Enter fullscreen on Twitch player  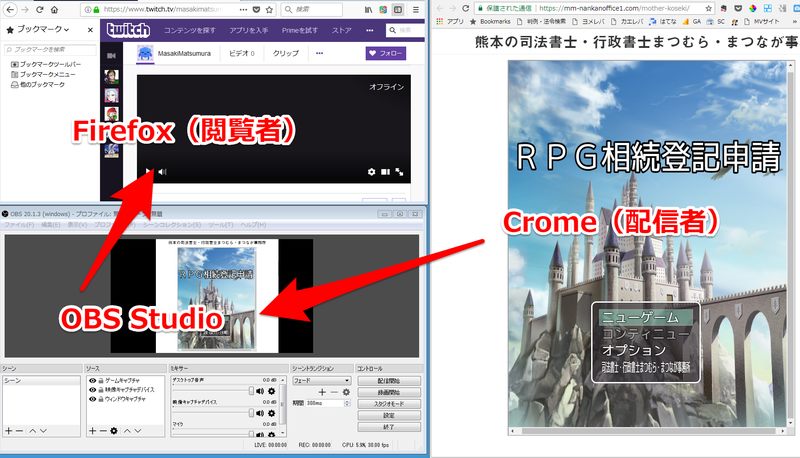pos(399,172)
